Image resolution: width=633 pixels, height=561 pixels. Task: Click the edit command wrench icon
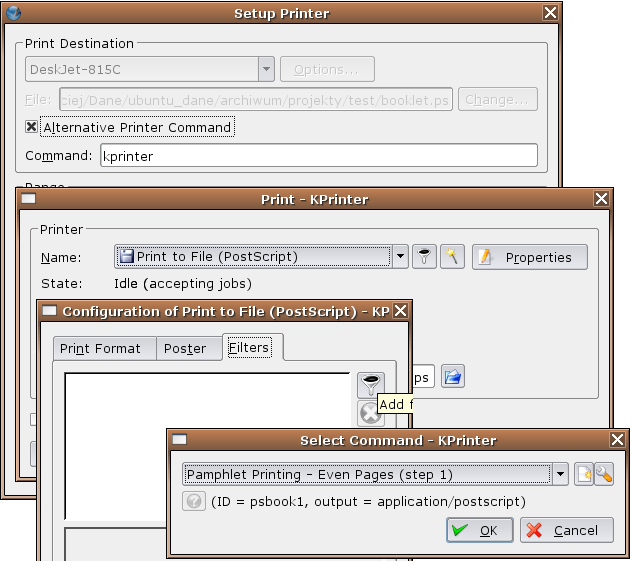click(604, 474)
